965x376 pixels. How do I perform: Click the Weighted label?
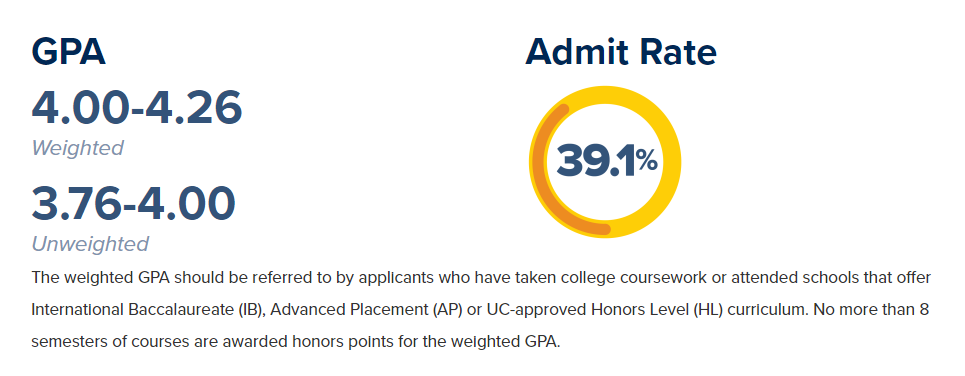point(78,148)
